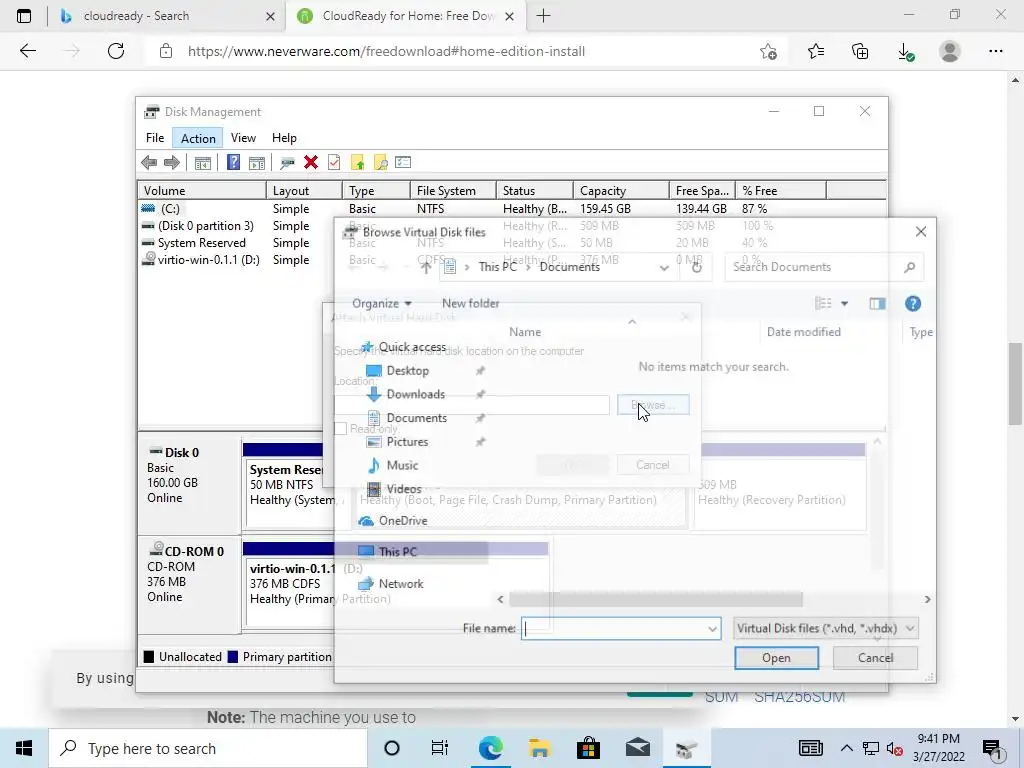Open the Action menu

pyautogui.click(x=198, y=138)
